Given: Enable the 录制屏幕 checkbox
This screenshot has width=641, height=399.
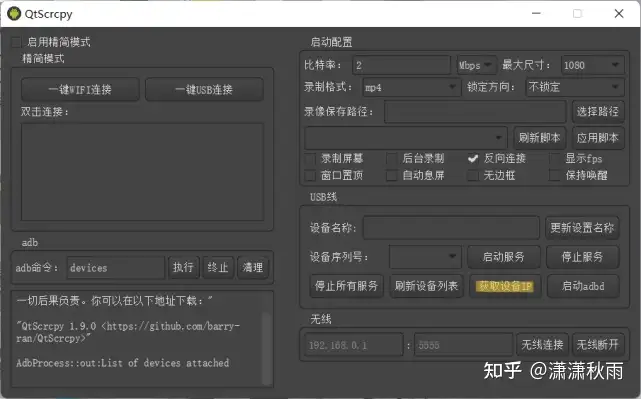Looking at the screenshot, I should [310, 159].
